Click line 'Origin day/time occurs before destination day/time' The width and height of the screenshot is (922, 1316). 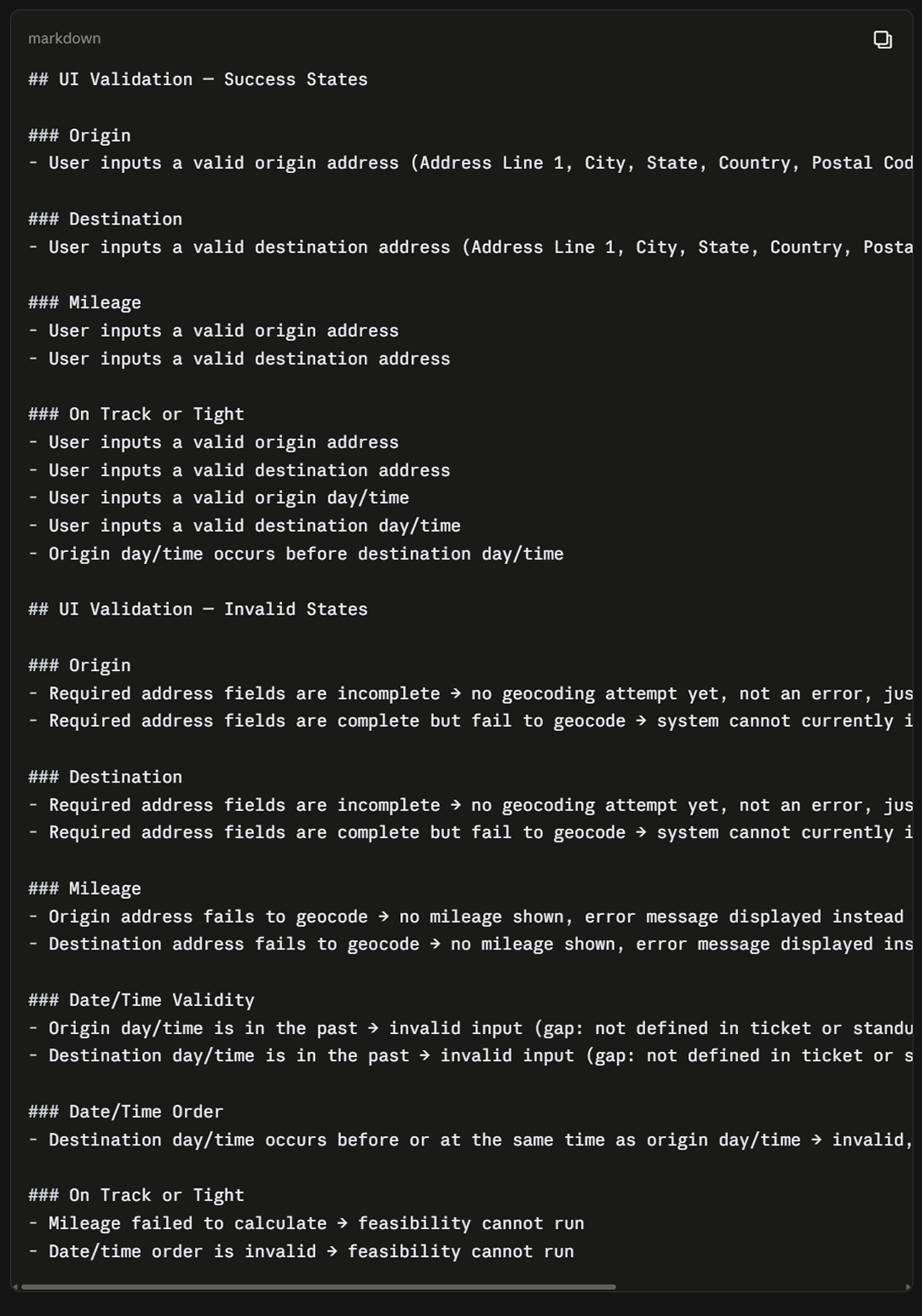tap(296, 554)
